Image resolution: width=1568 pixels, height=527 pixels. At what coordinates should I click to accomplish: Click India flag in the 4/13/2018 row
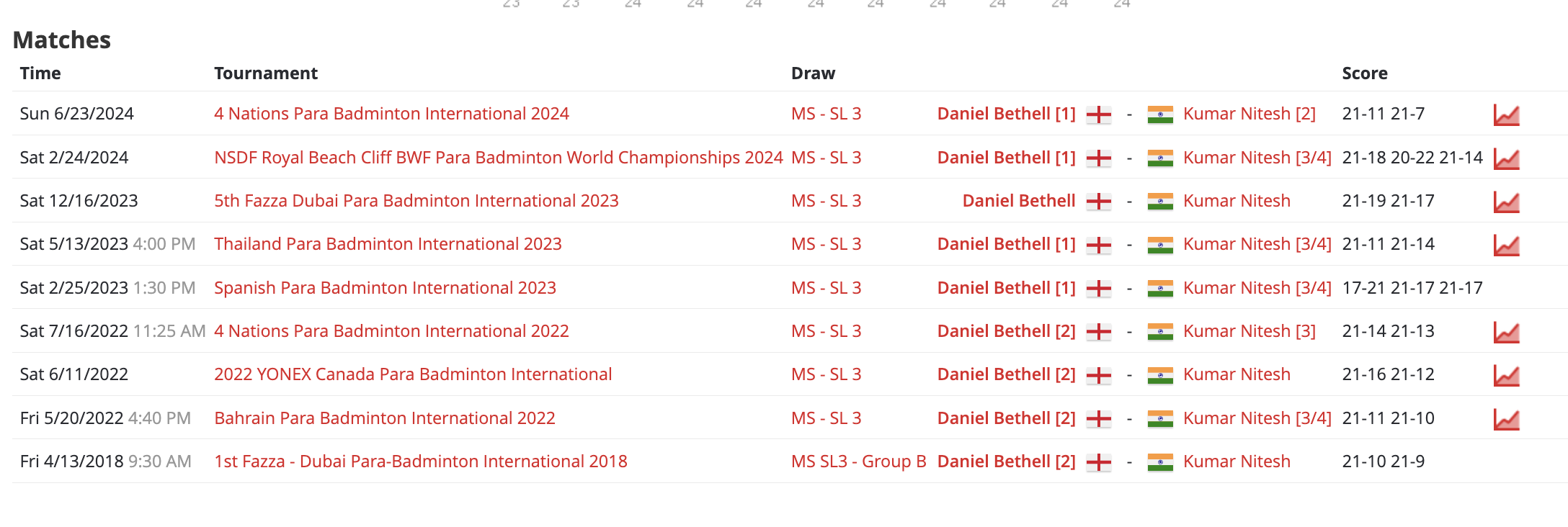point(1160,462)
